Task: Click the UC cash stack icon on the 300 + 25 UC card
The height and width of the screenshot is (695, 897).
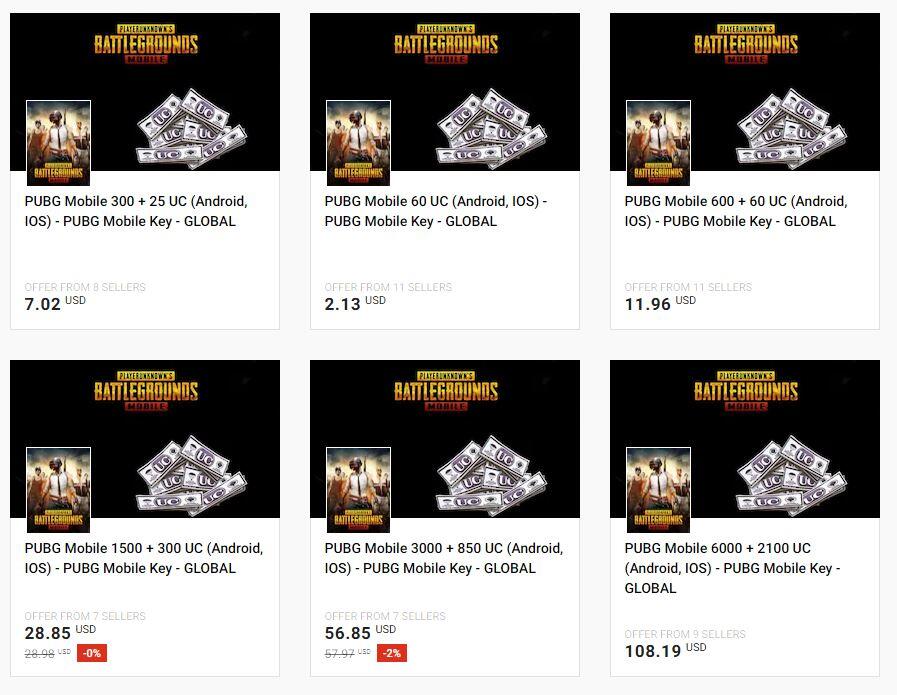Action: (192, 129)
